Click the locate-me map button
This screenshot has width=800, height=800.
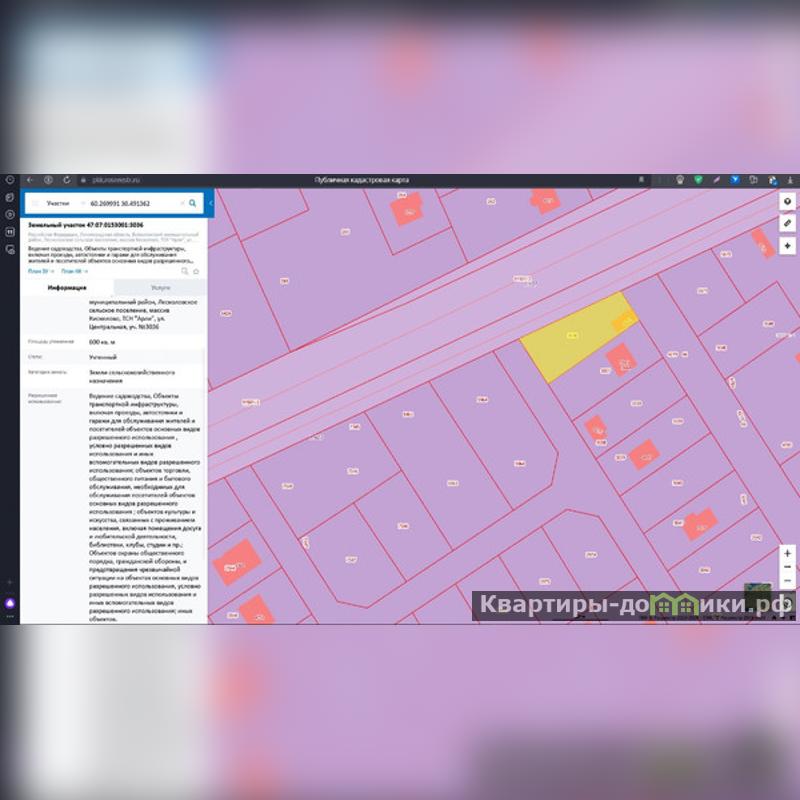coord(788,245)
